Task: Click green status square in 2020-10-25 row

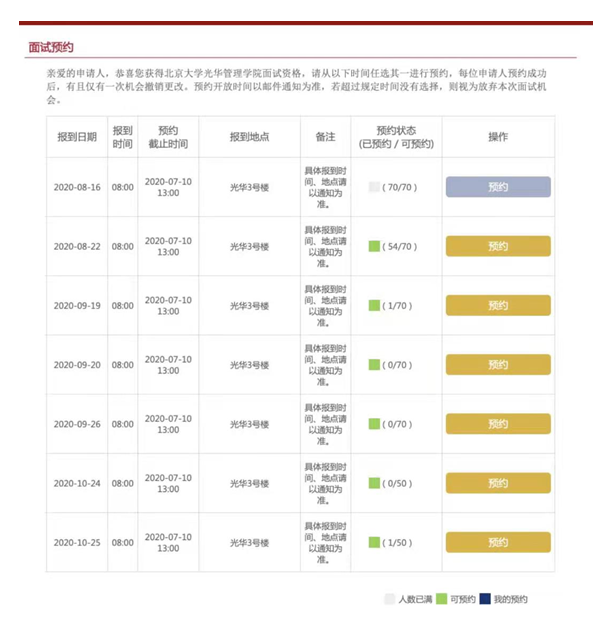Action: tap(374, 542)
